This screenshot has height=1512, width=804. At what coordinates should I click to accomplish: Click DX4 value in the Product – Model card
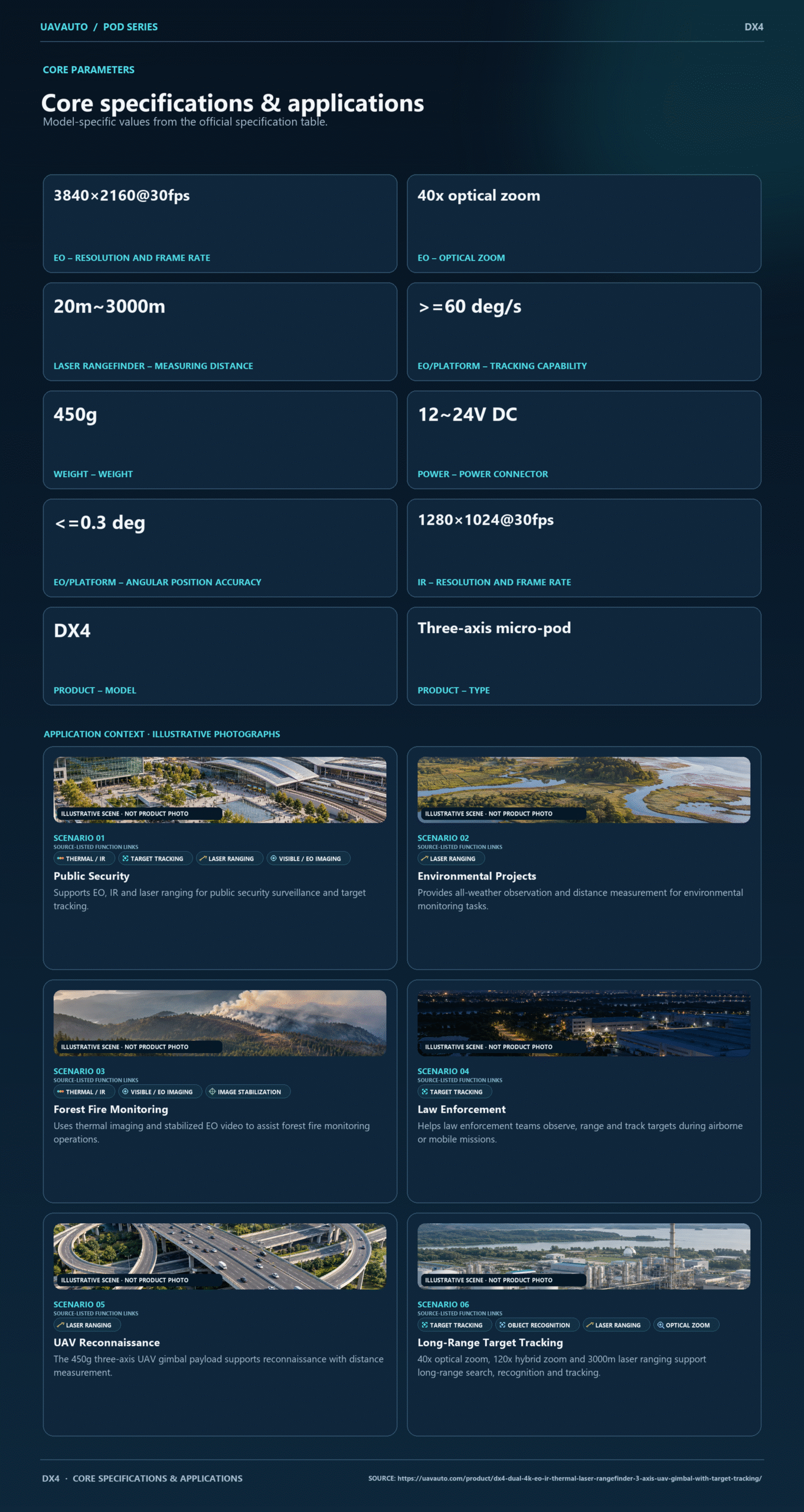[72, 631]
